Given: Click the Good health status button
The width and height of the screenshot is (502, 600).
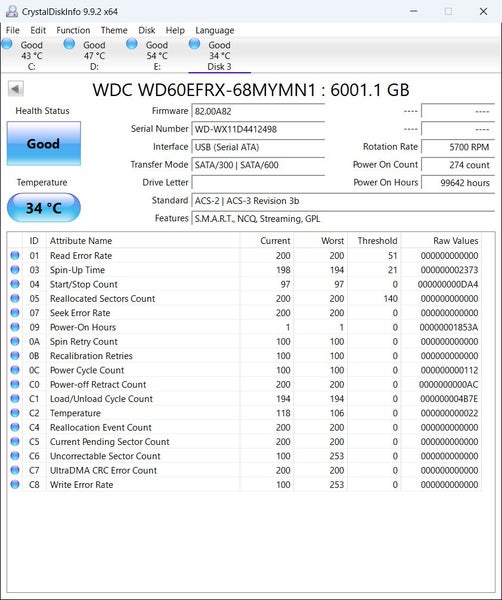Looking at the screenshot, I should [x=44, y=143].
